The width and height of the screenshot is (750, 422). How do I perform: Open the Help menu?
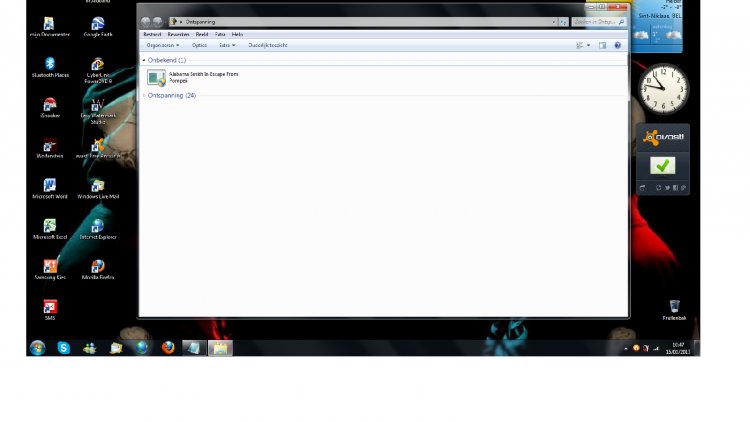coord(237,34)
